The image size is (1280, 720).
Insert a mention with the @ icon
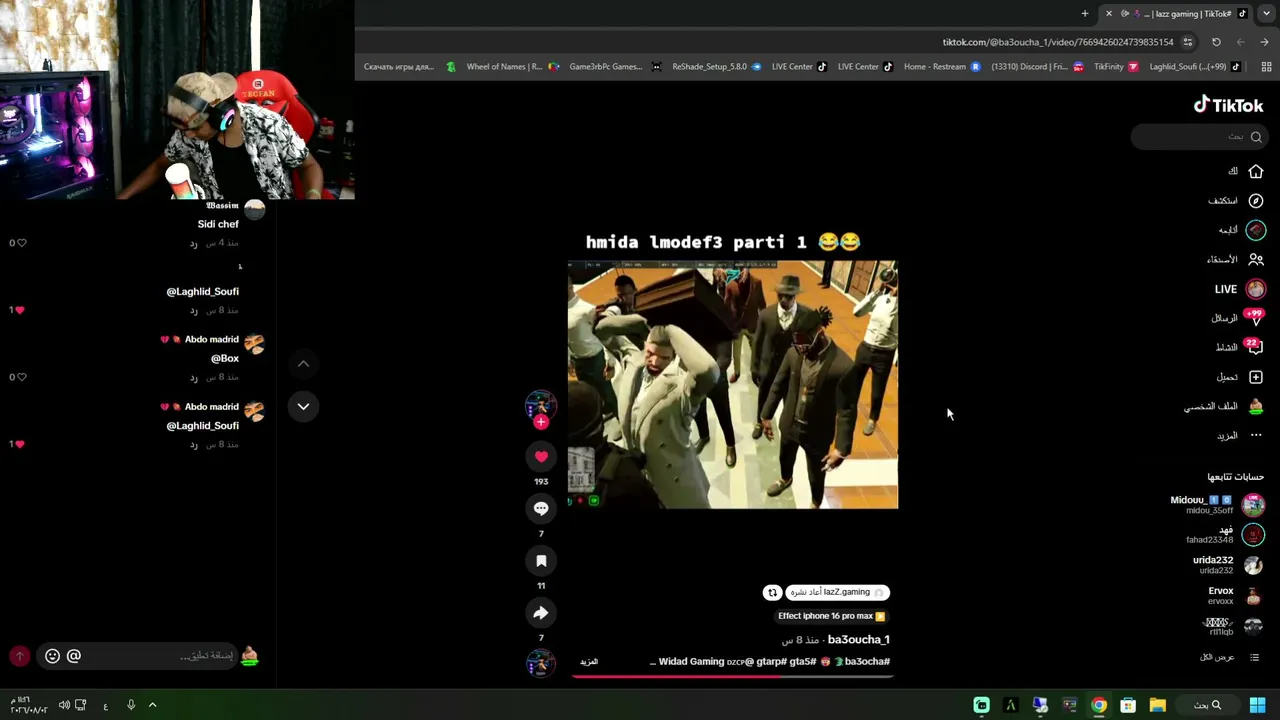click(74, 656)
